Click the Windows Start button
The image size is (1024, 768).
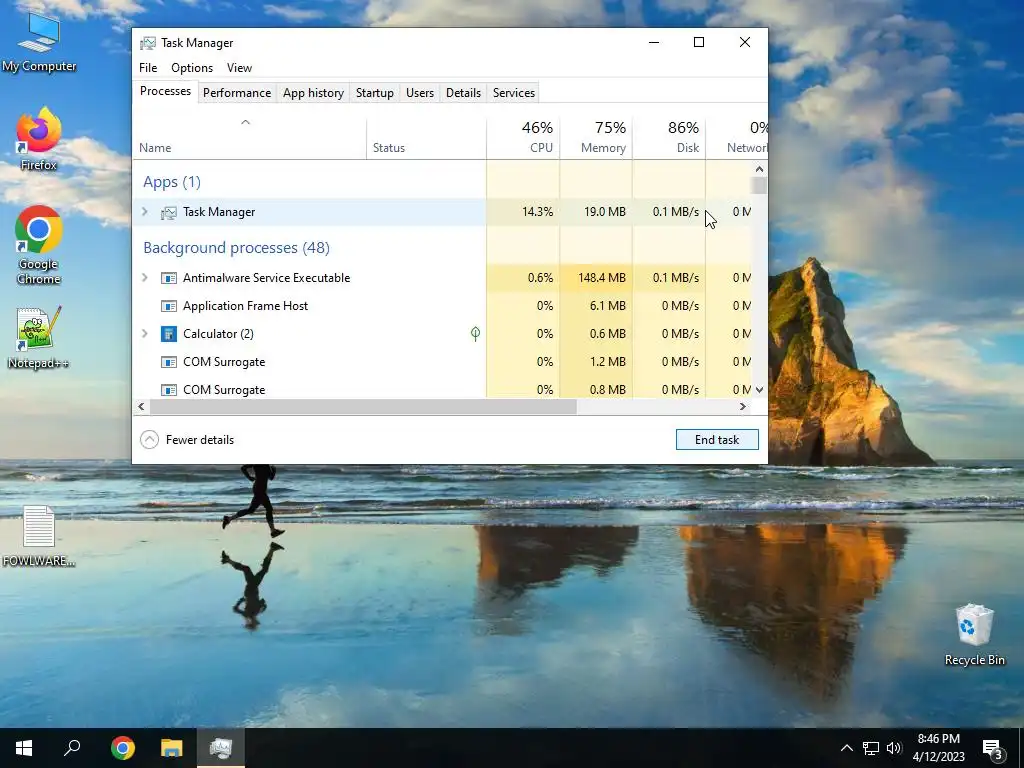click(24, 748)
